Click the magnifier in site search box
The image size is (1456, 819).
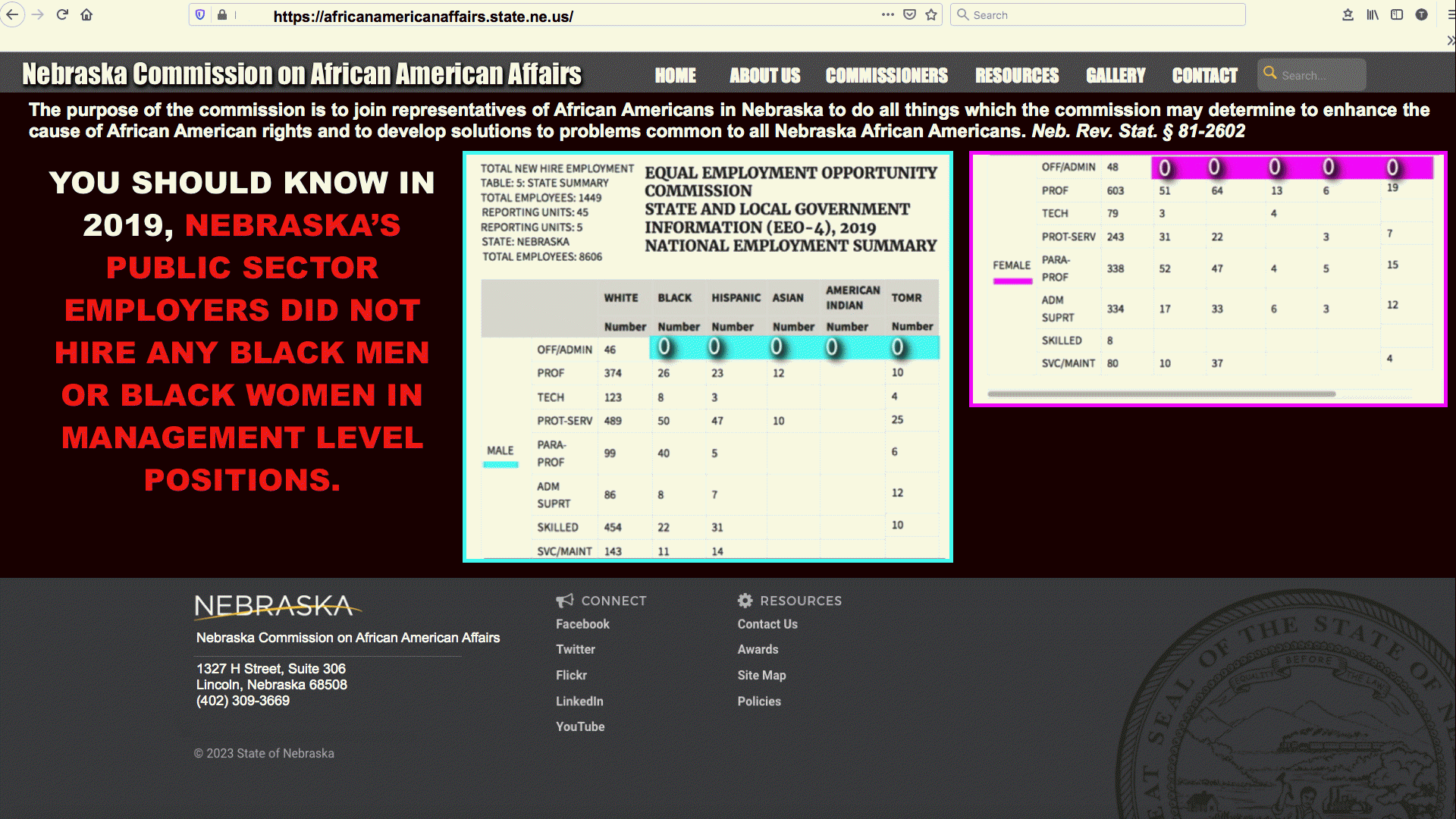1269,74
